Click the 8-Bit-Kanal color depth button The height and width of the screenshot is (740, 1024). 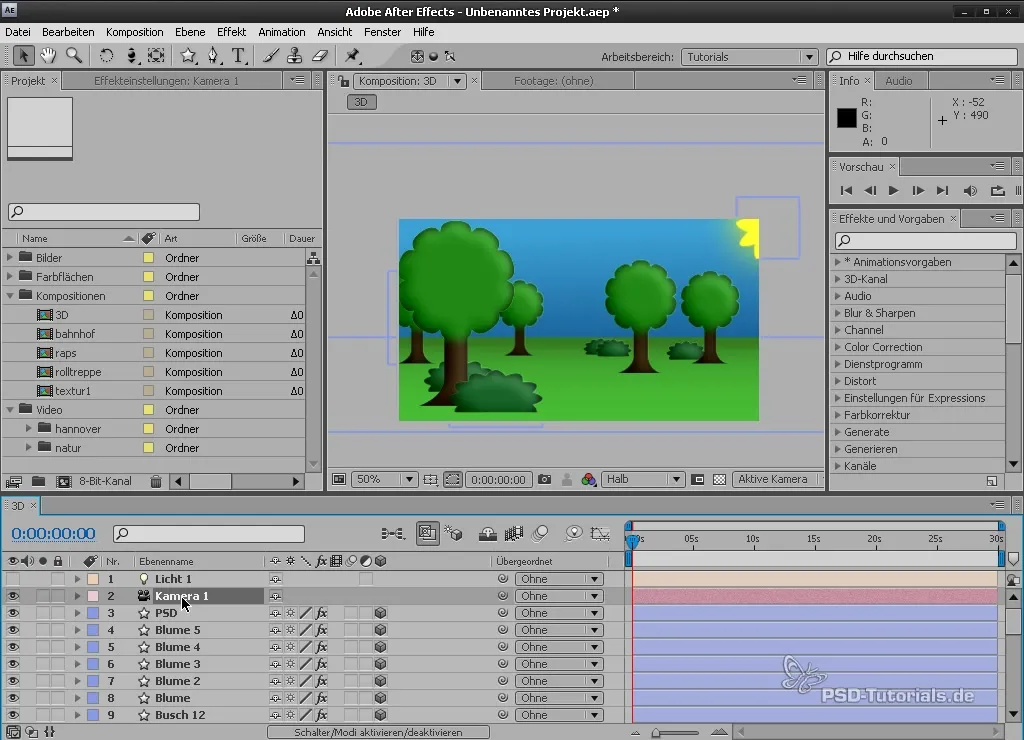click(x=105, y=482)
